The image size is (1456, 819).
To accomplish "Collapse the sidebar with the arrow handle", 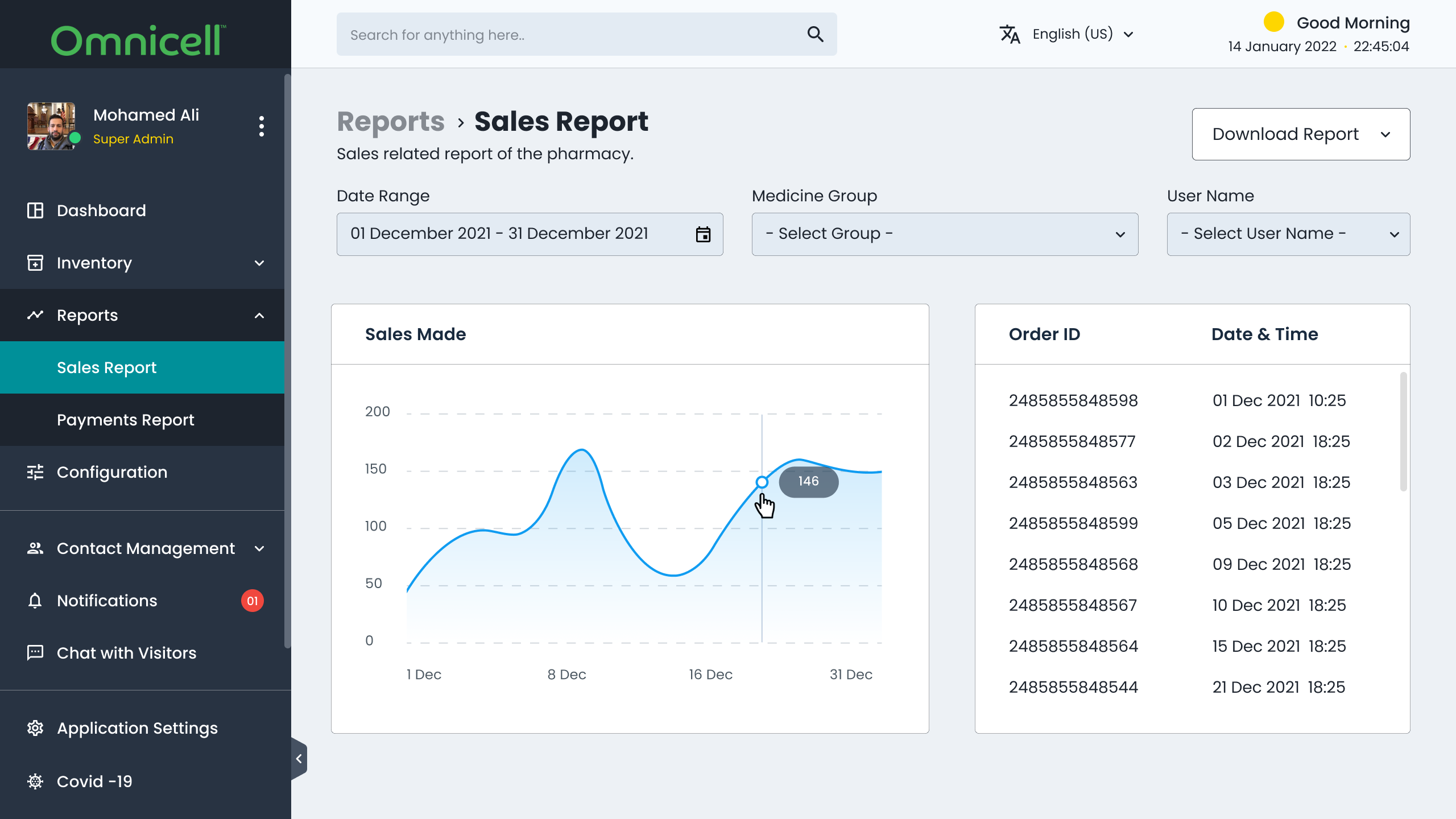I will (x=299, y=759).
